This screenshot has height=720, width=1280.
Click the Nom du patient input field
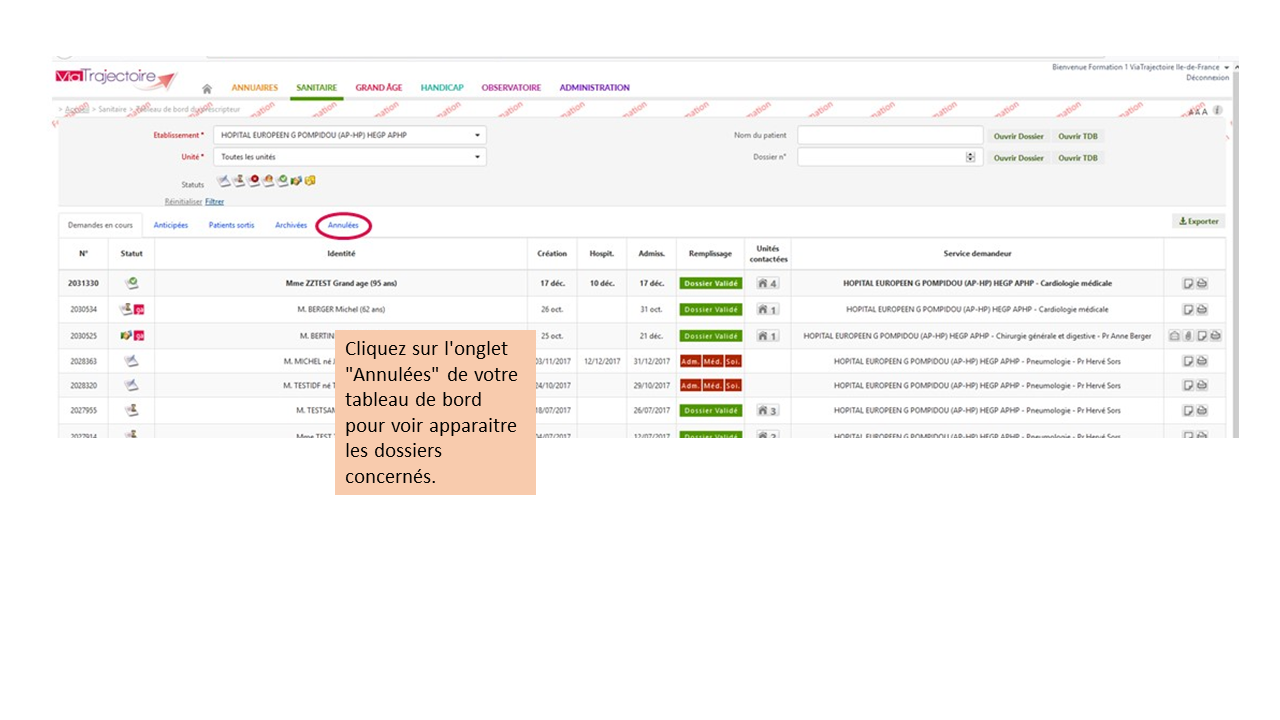(x=889, y=135)
